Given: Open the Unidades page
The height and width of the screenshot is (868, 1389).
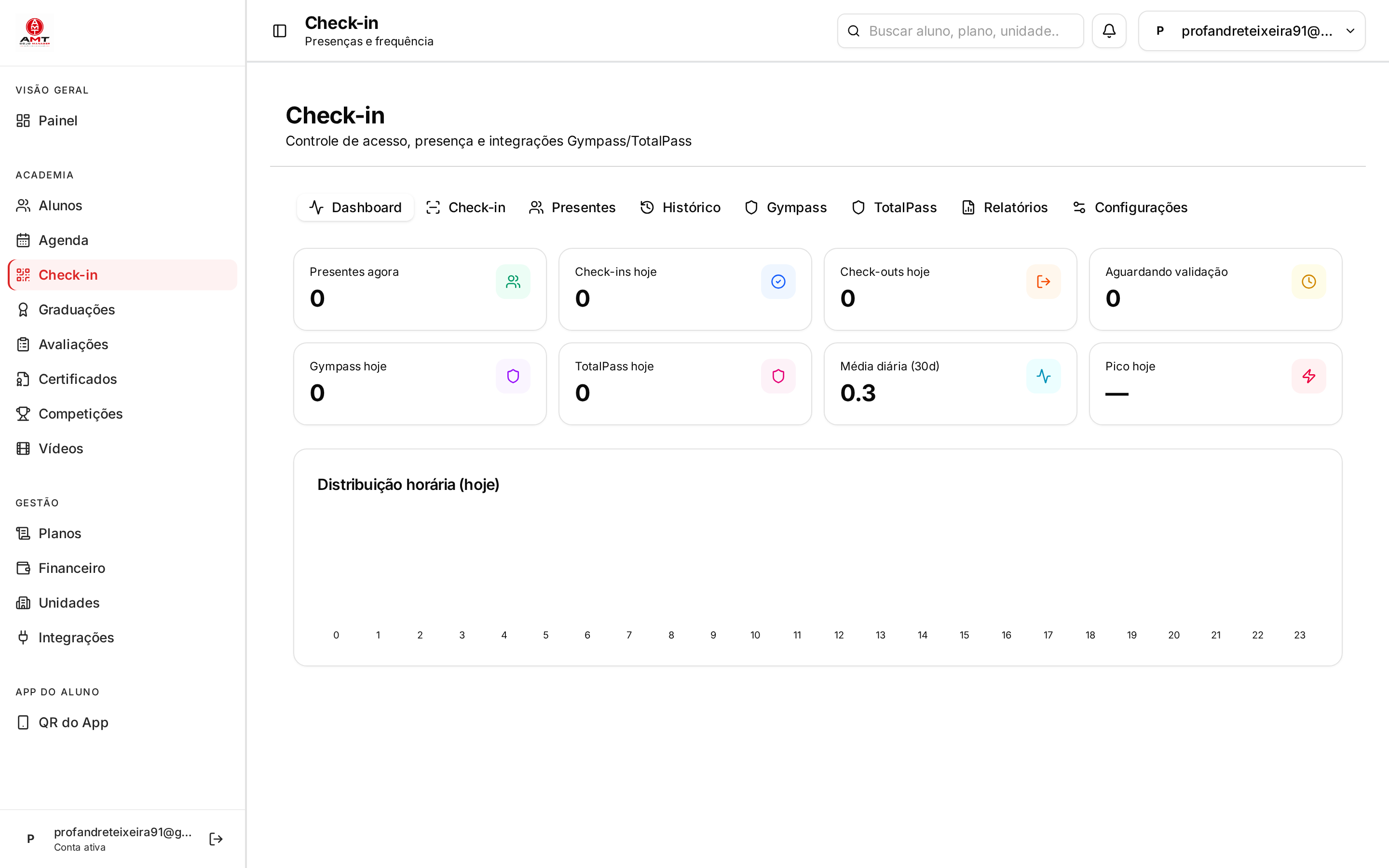Looking at the screenshot, I should pyautogui.click(x=122, y=603).
